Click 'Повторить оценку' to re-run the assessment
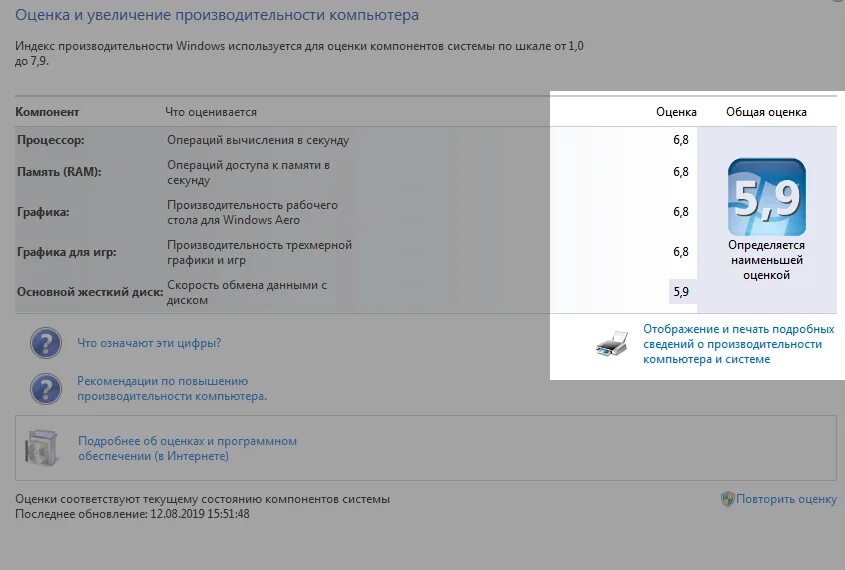Viewport: 845px width, 570px height. pyautogui.click(x=786, y=499)
